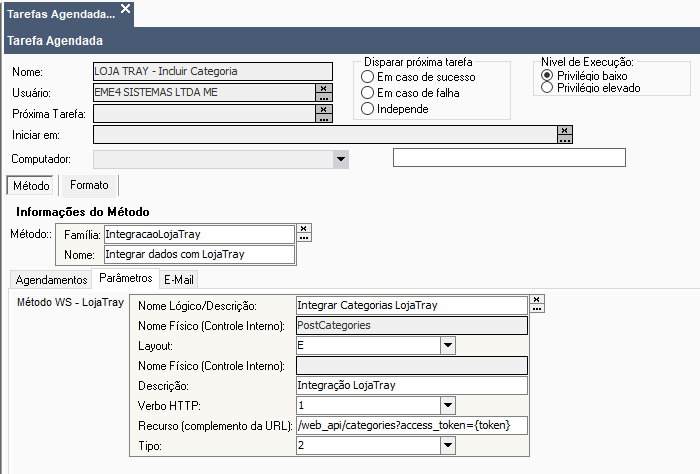
Task: Click the Disparar próxima tarefa group label
Action: click(418, 62)
